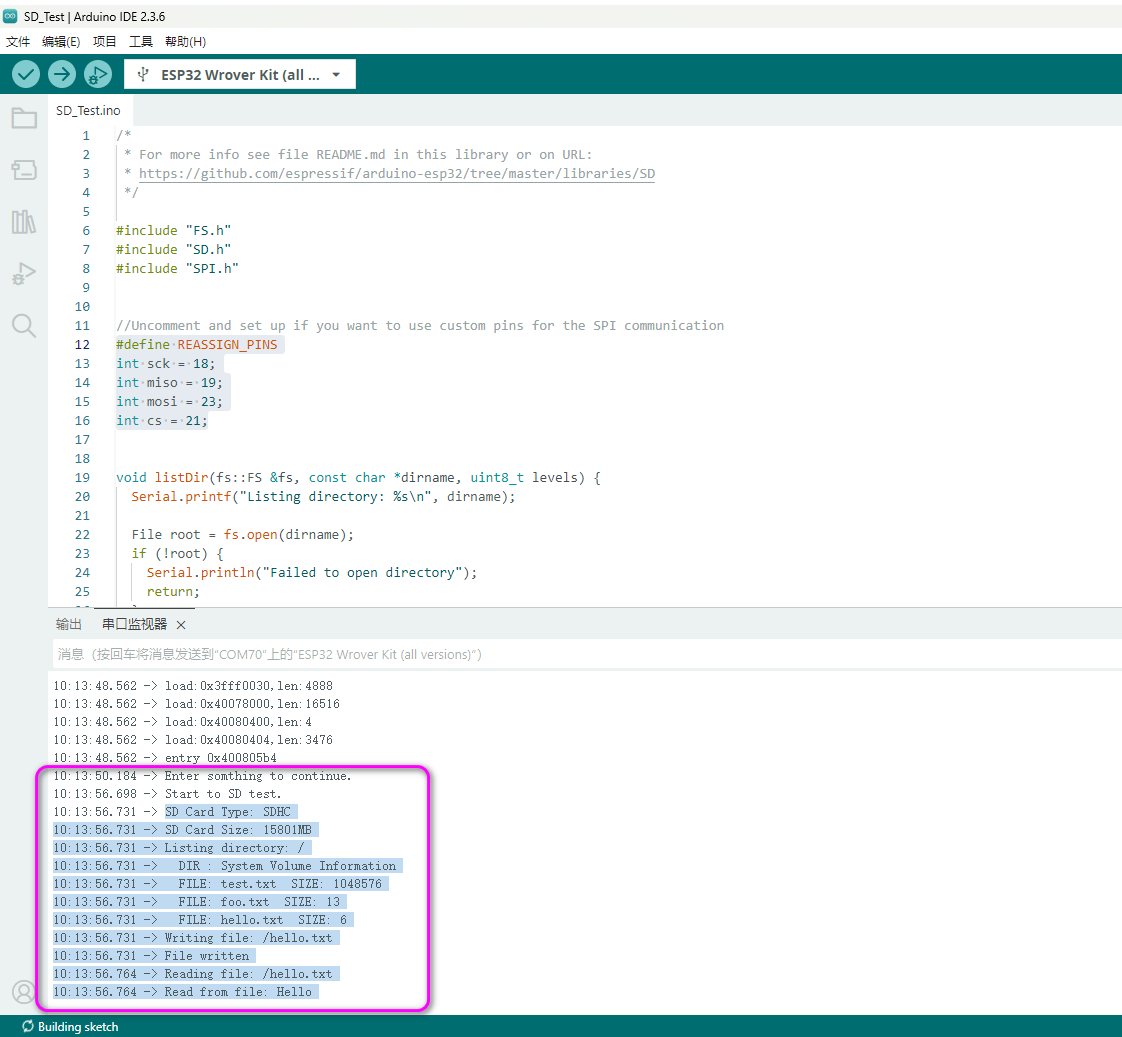This screenshot has width=1122, height=1037.
Task: Click the Serial.printf 'Listing directory' code line
Action: 323,497
